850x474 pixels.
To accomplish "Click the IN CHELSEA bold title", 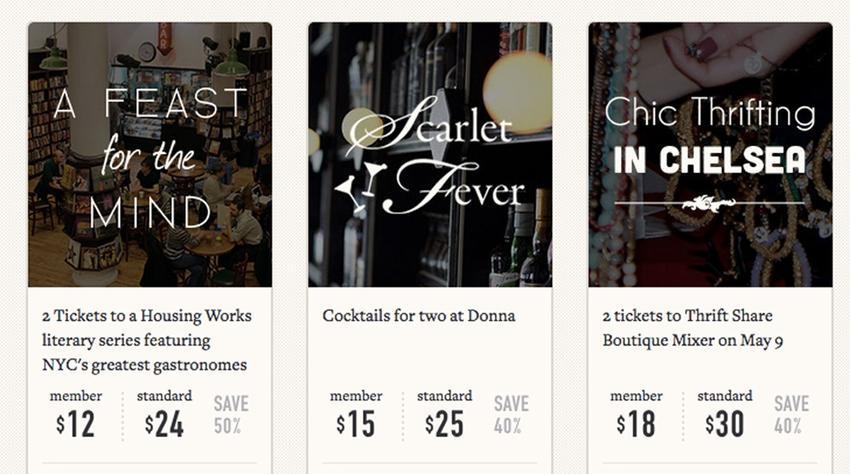I will pyautogui.click(x=710, y=161).
